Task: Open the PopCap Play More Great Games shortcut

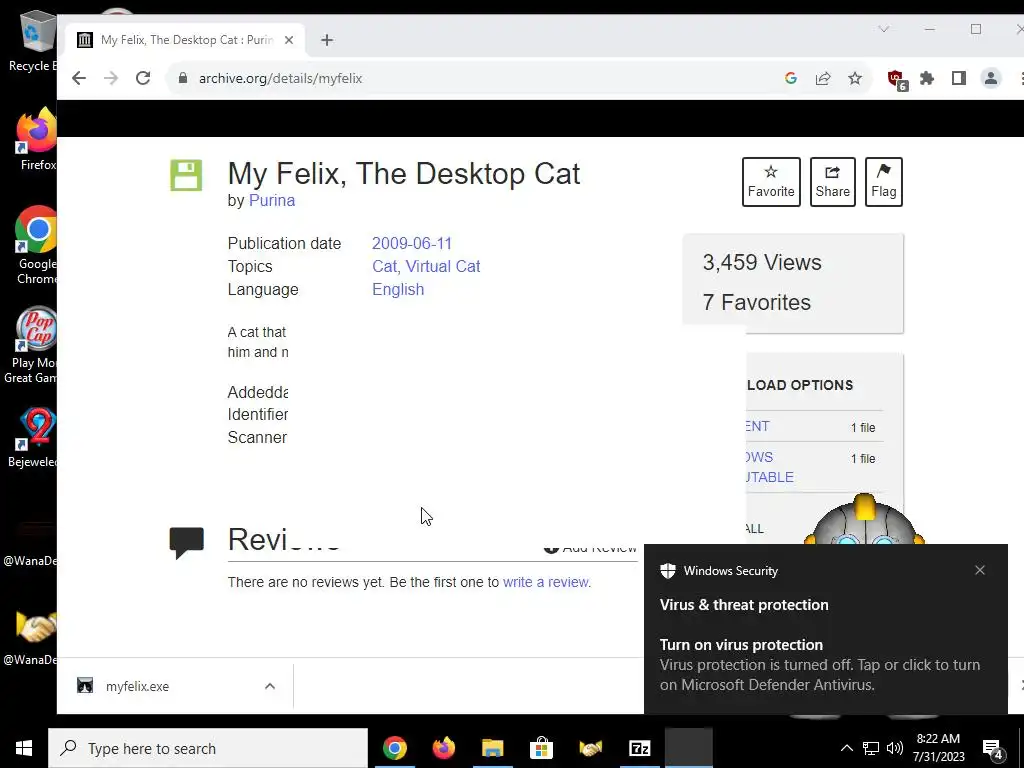Action: point(33,345)
